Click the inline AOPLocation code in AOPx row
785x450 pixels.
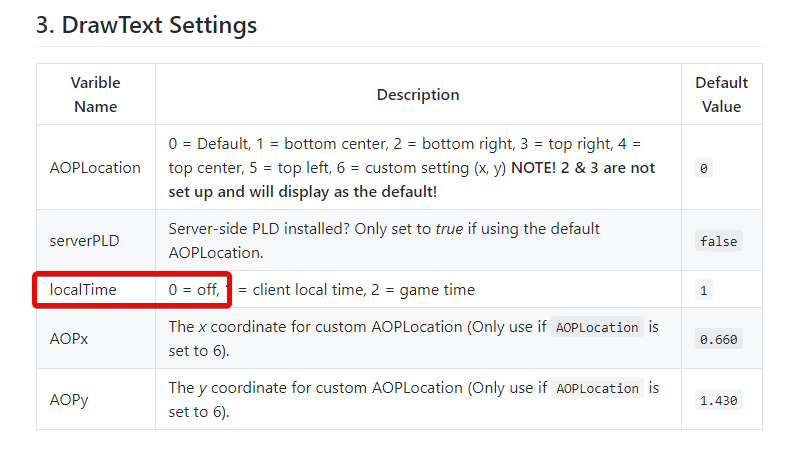click(x=597, y=327)
